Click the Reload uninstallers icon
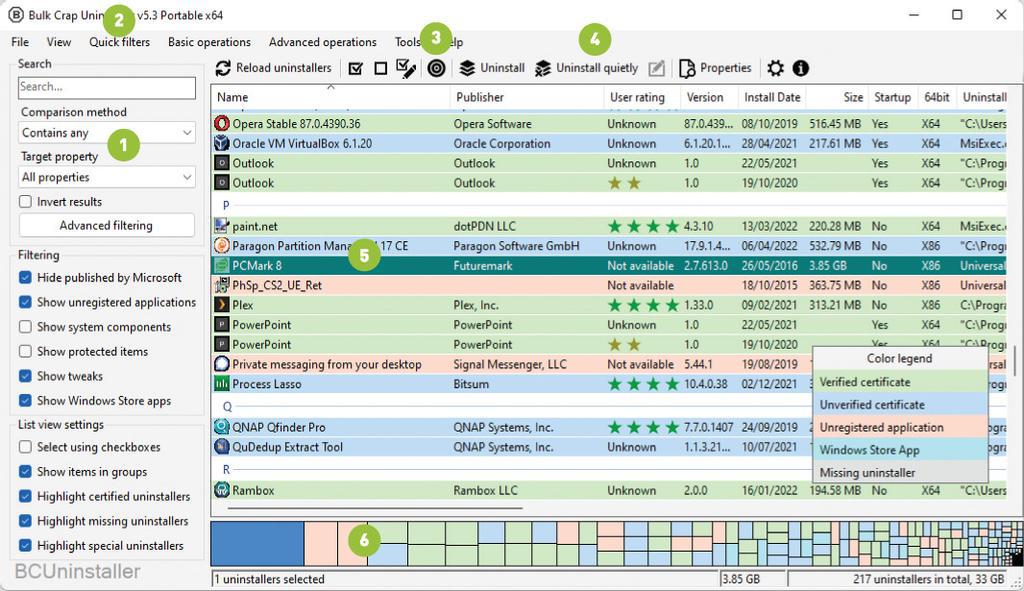Viewport: 1024px width, 591px height. (223, 68)
